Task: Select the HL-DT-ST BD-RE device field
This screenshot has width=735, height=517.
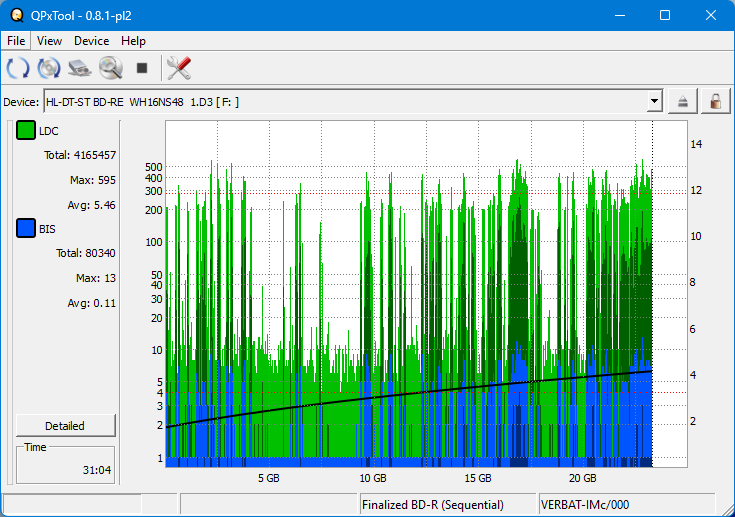Action: (353, 101)
